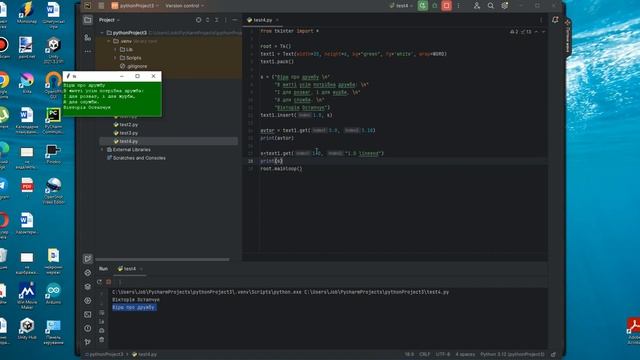Image resolution: width=640 pixels, height=360 pixels.
Task: Click test4.py breadcrumb in status bar
Action: (x=144, y=354)
